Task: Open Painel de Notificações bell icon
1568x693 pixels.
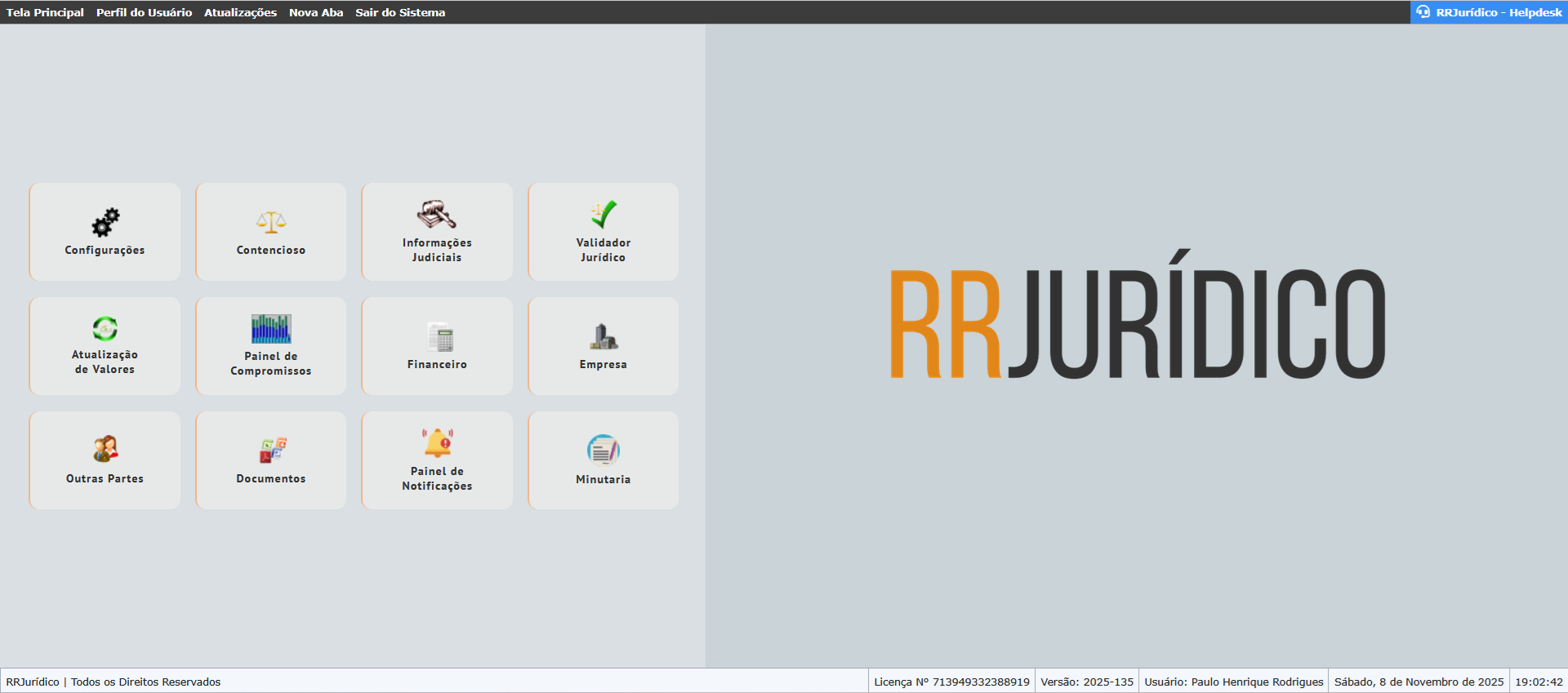Action: tap(438, 443)
